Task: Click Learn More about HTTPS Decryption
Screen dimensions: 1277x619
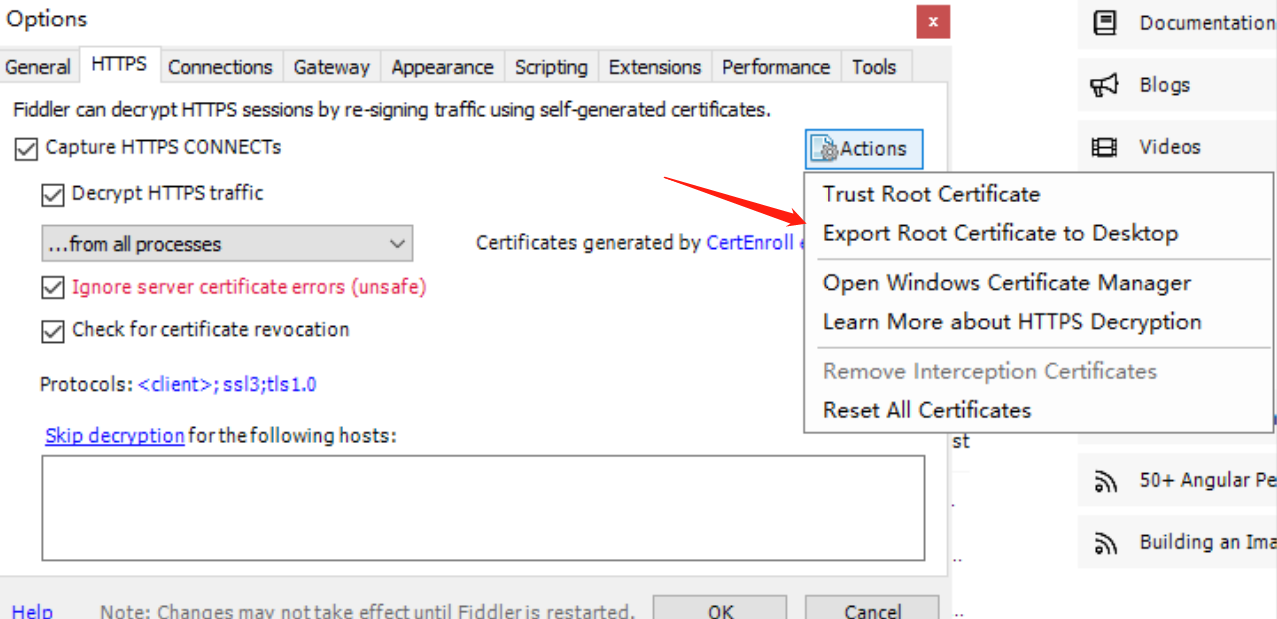Action: point(1038,322)
